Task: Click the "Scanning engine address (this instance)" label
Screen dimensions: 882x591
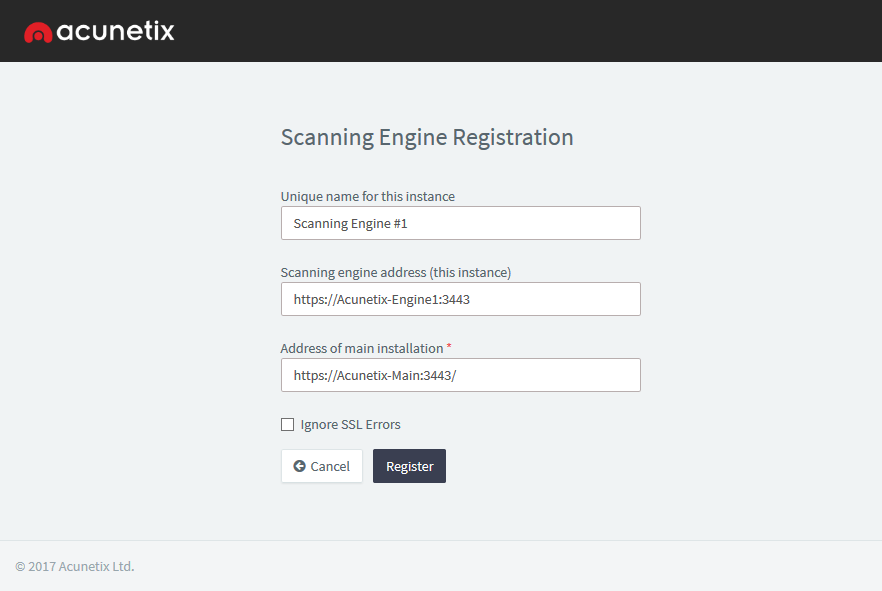Action: click(396, 272)
